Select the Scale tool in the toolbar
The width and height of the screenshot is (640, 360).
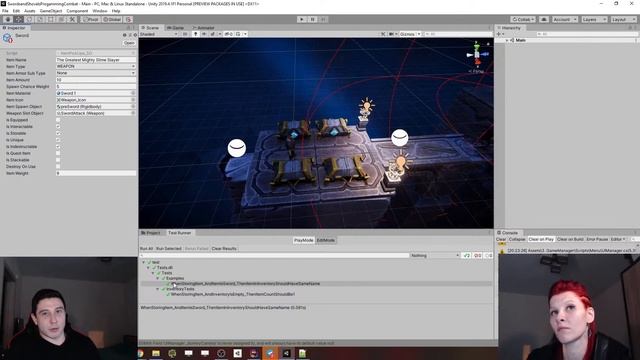[40, 19]
